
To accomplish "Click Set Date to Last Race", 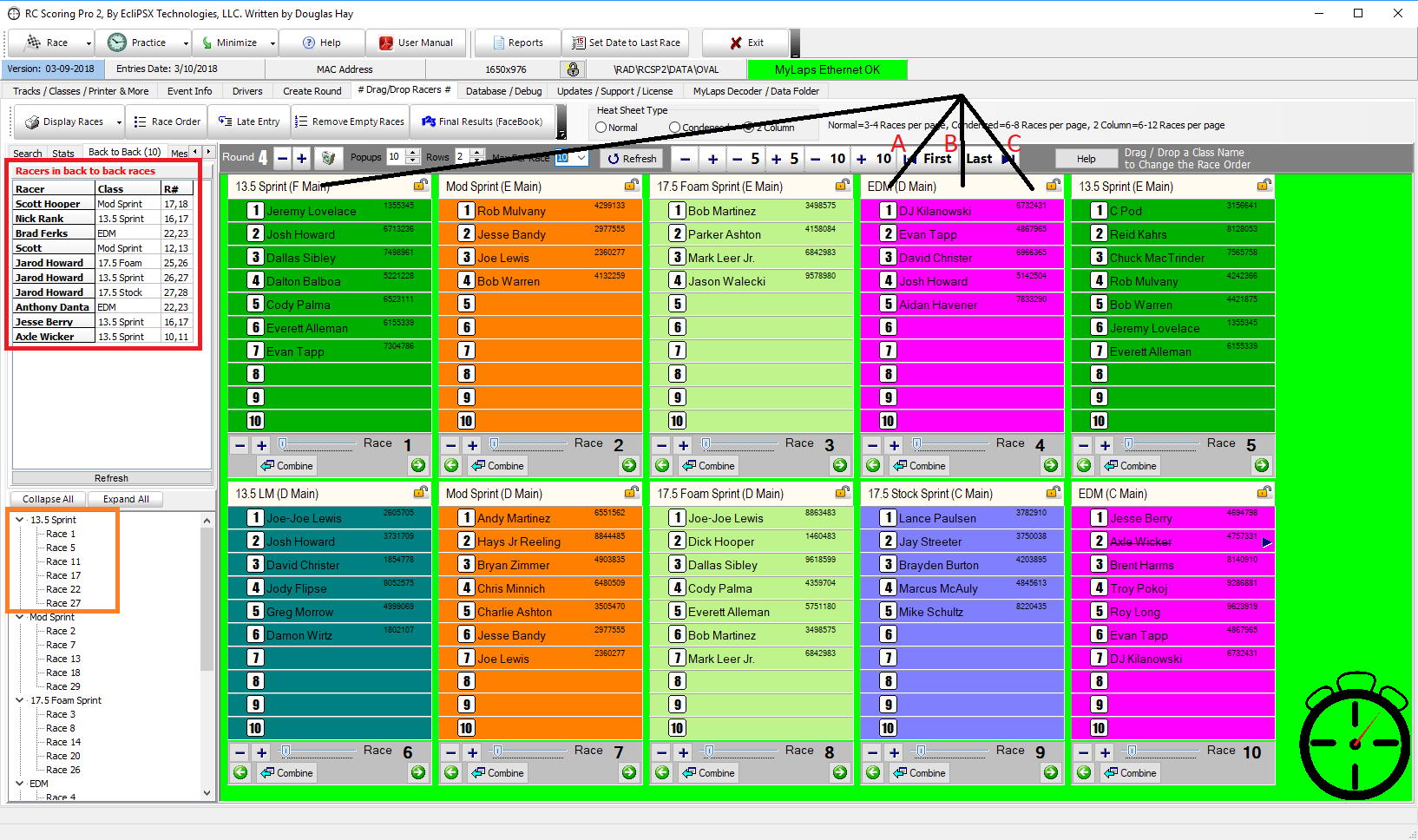I will click(x=626, y=43).
